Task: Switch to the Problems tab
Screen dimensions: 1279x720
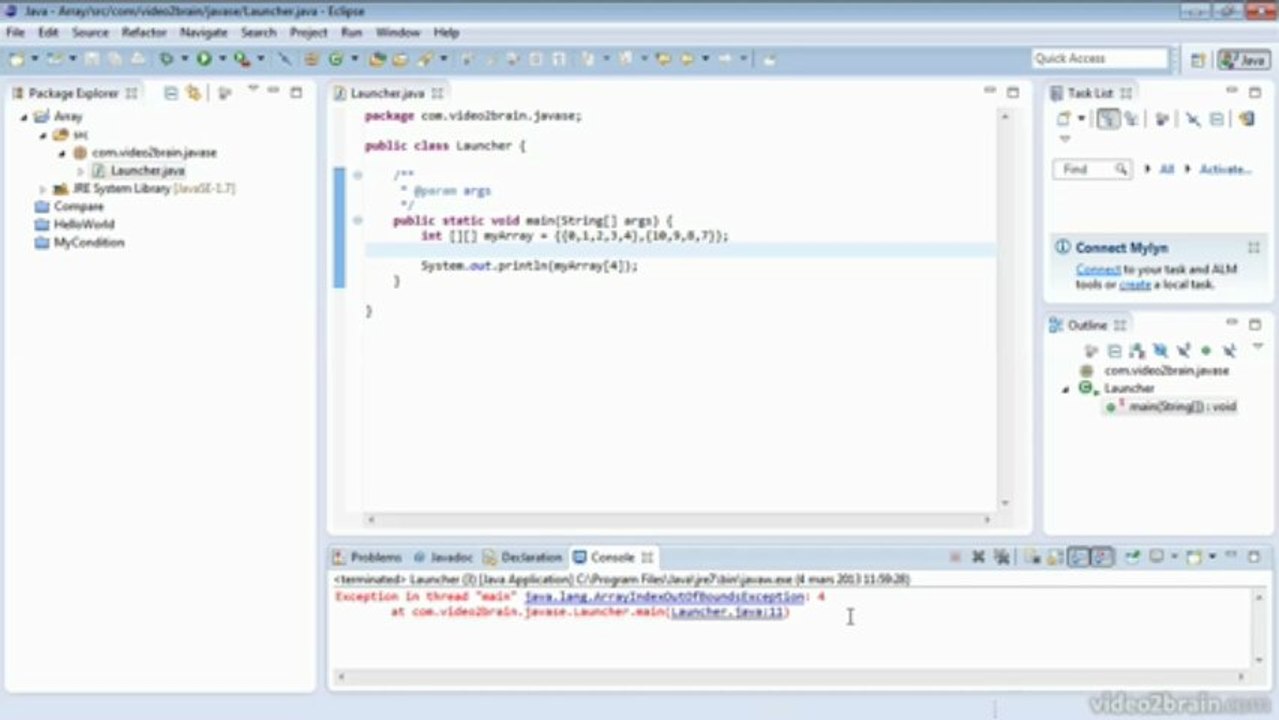Action: [x=368, y=557]
